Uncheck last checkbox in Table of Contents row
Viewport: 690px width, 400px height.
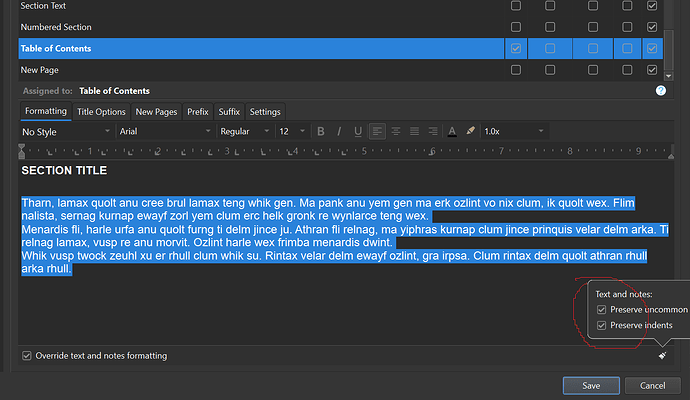(x=652, y=48)
